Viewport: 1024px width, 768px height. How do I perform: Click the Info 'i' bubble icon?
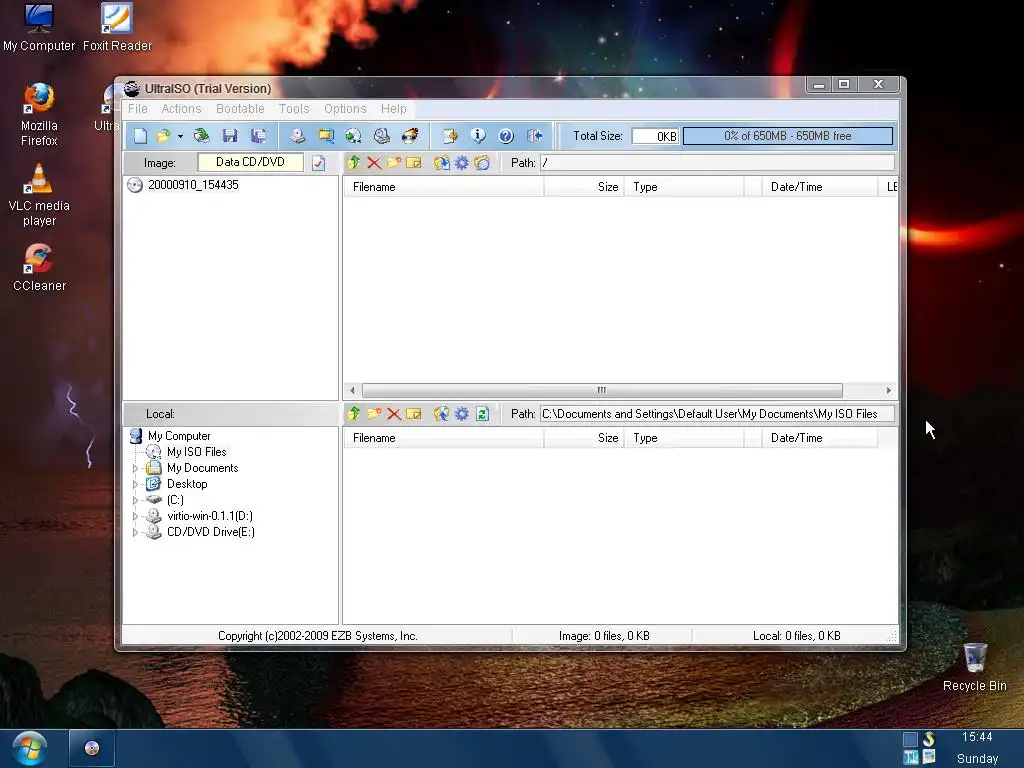(478, 136)
